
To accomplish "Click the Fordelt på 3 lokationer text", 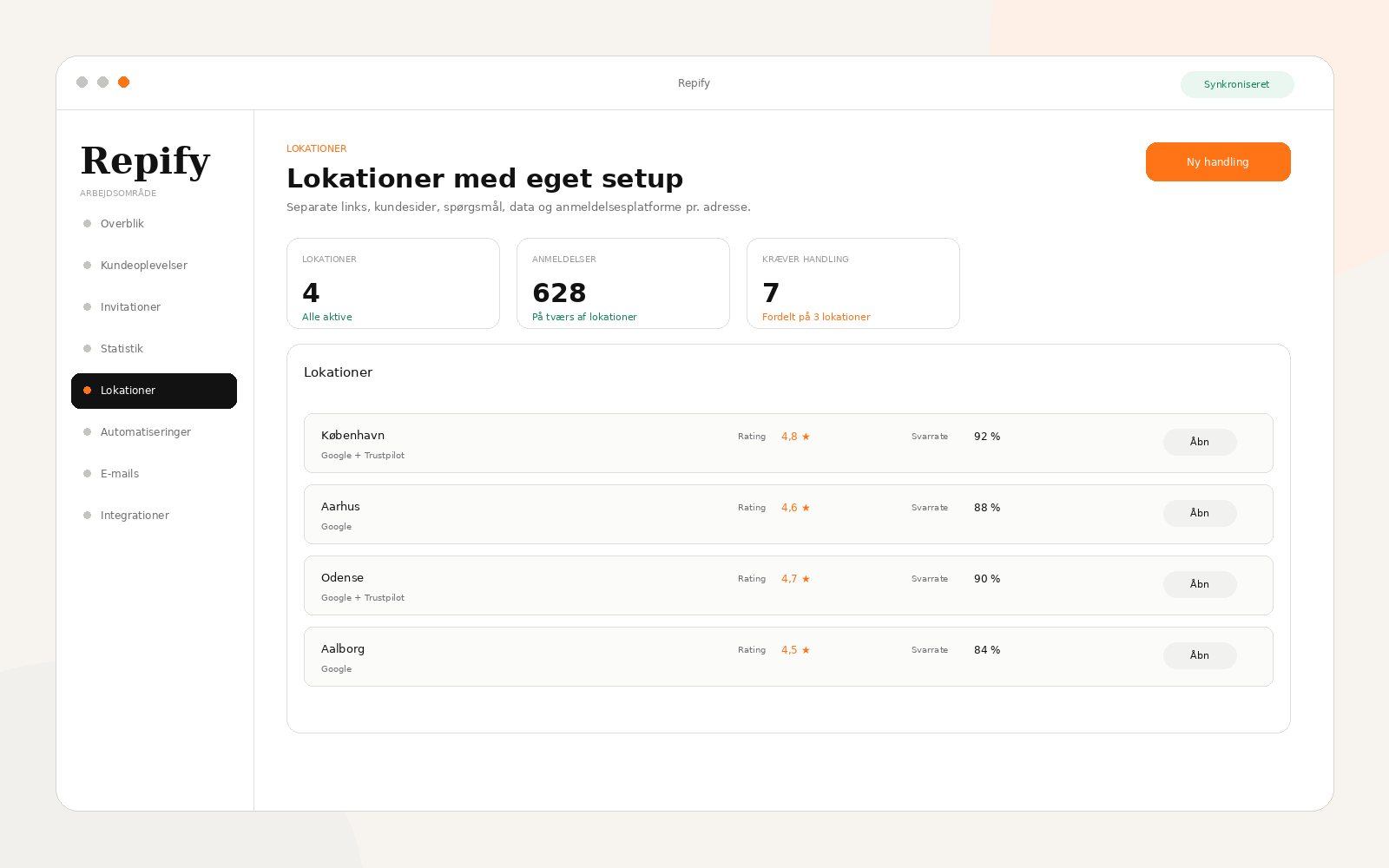I will 816,317.
